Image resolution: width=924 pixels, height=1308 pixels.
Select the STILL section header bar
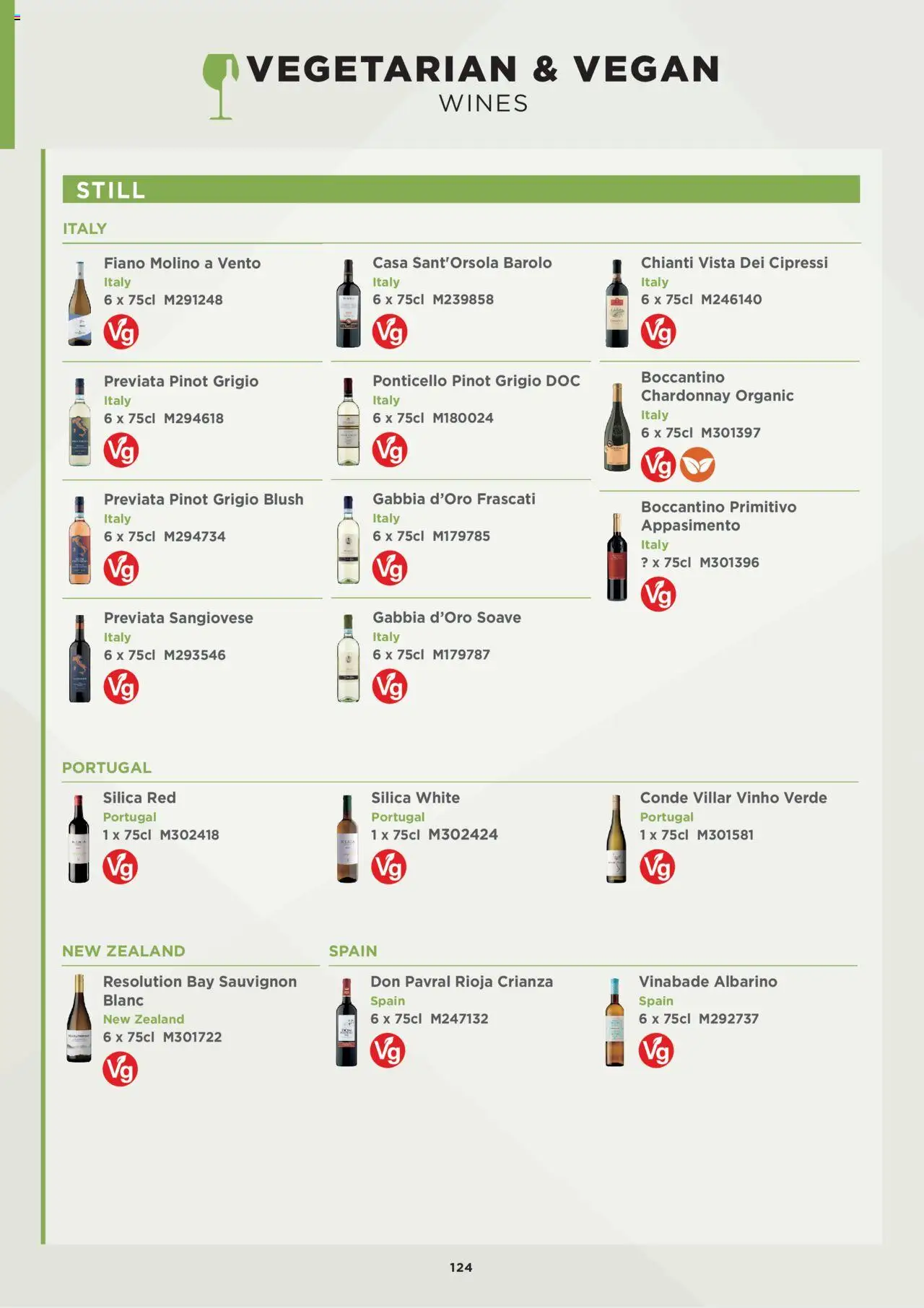[461, 189]
